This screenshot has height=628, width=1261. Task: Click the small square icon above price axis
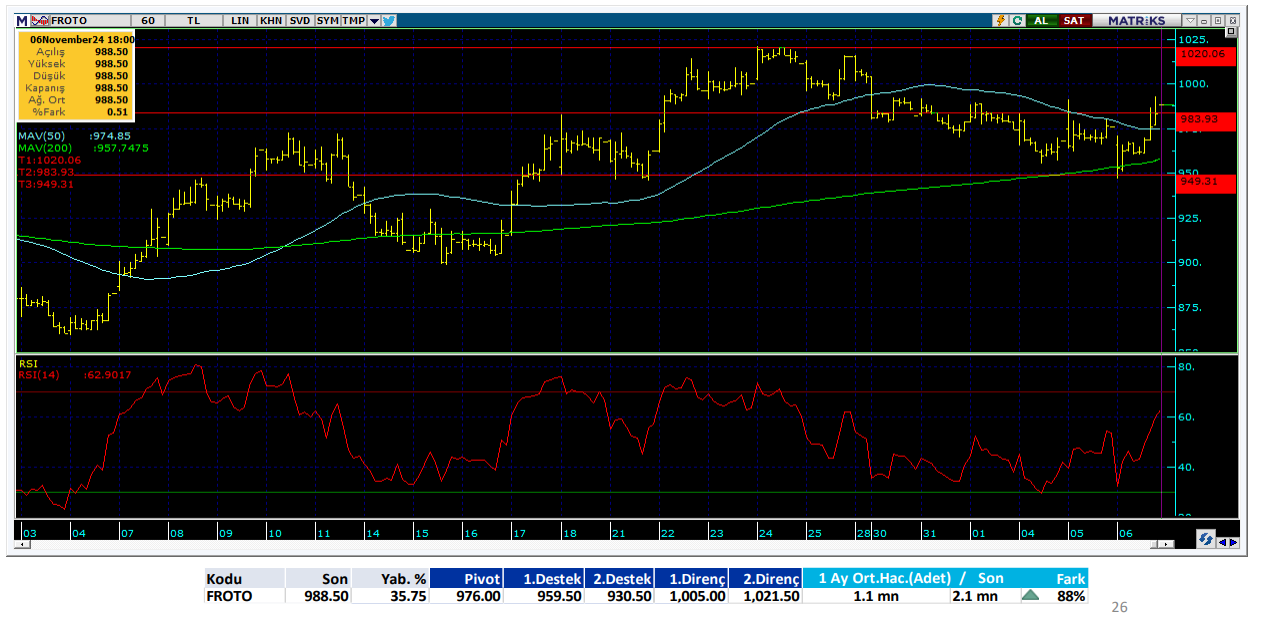tap(1231, 33)
